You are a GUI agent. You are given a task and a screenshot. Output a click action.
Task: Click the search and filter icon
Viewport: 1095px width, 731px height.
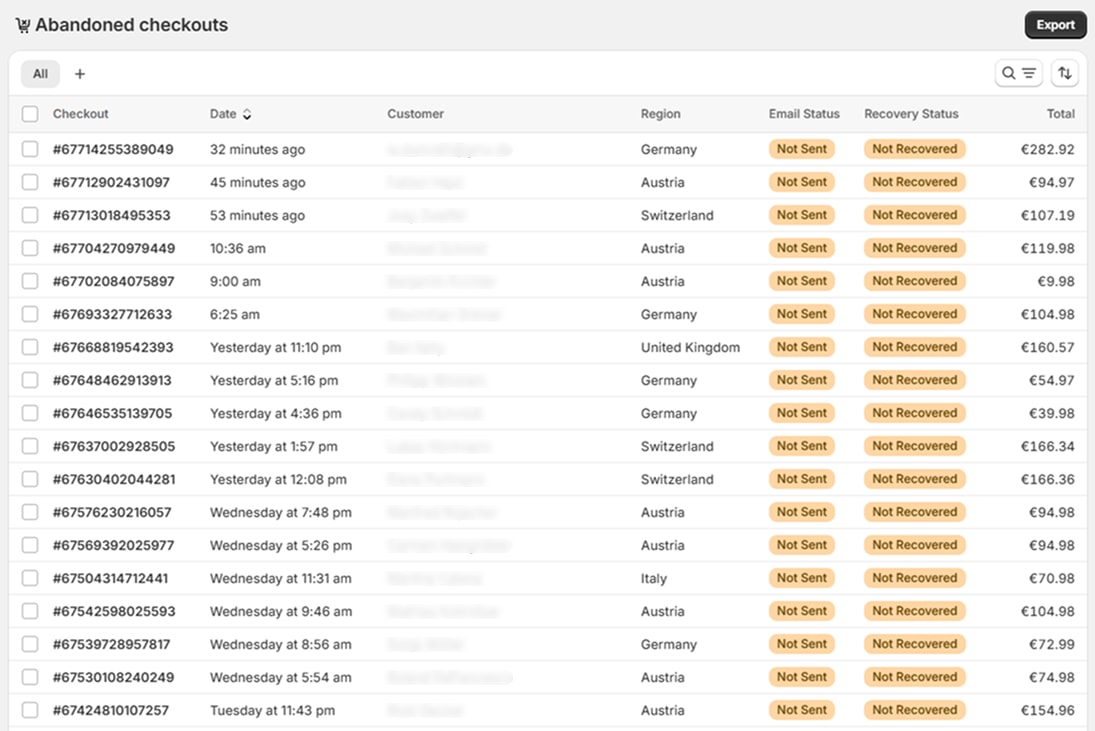pos(1018,73)
